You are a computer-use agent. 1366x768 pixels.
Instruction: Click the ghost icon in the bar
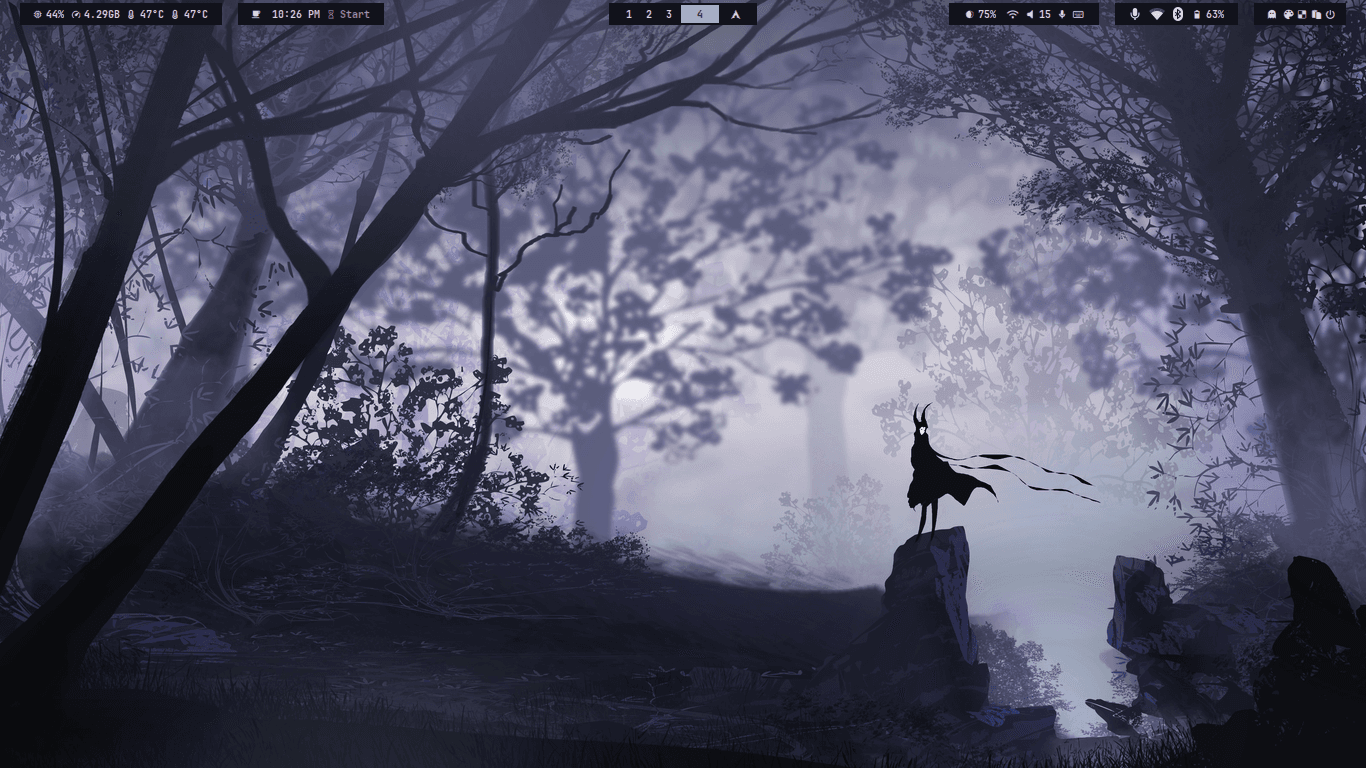(x=1272, y=14)
